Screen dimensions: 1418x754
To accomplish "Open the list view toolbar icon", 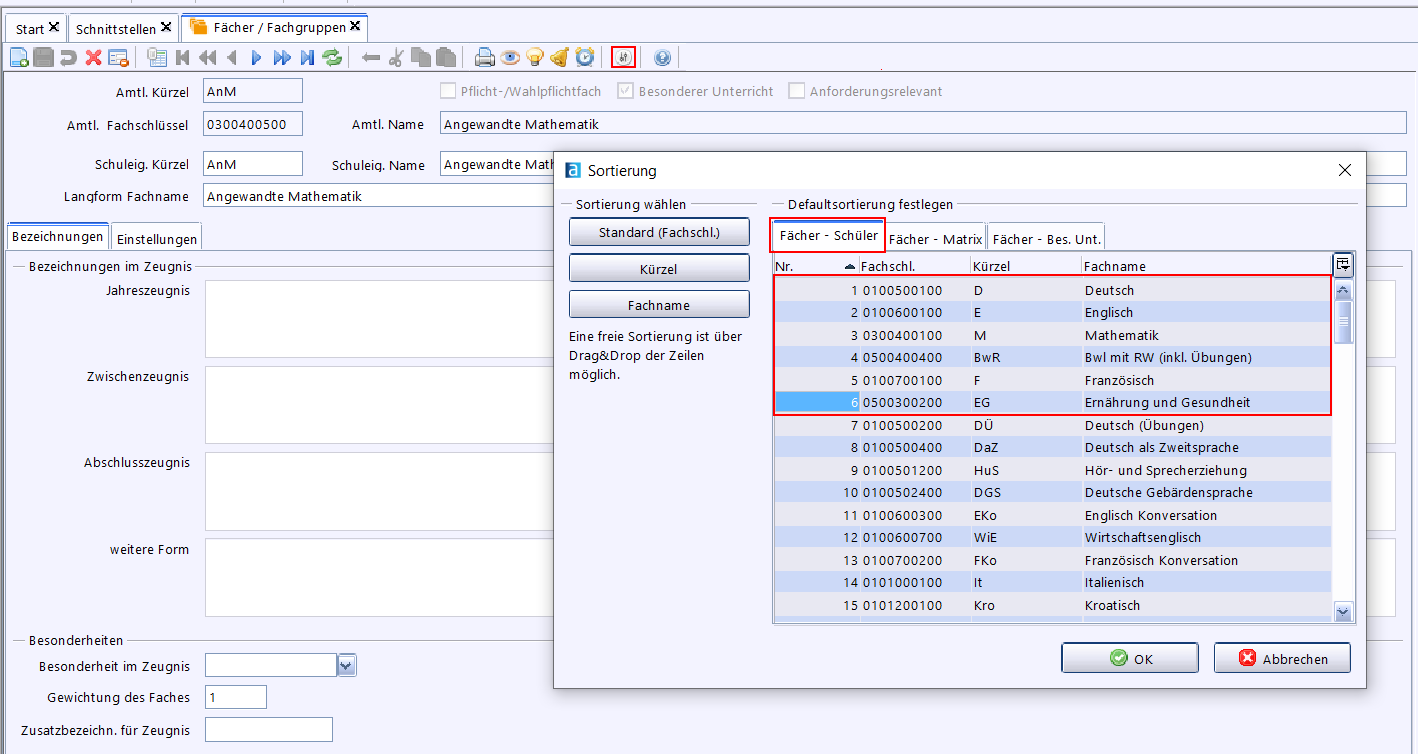I will click(157, 57).
